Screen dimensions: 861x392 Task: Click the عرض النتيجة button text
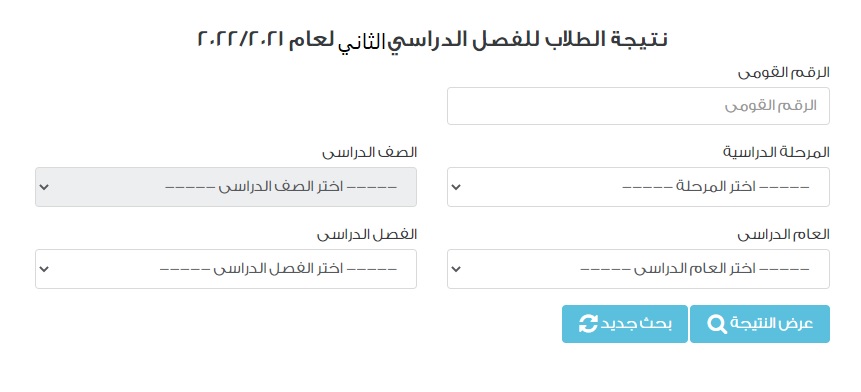[772, 324]
